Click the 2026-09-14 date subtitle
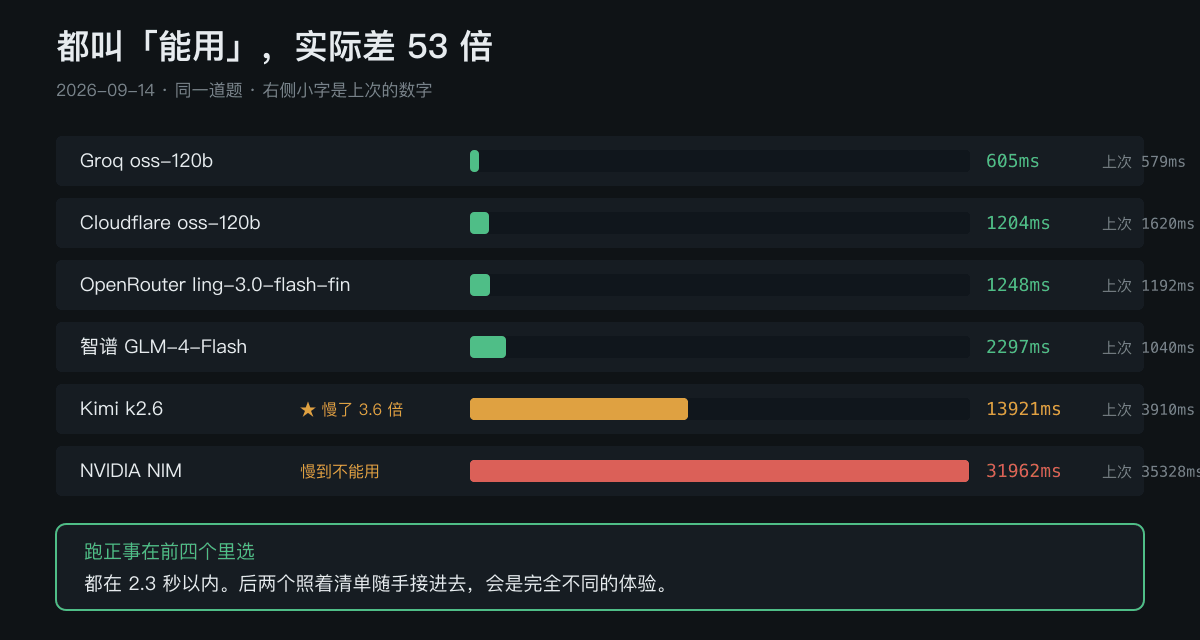Image resolution: width=1200 pixels, height=640 pixels. pyautogui.click(x=105, y=90)
